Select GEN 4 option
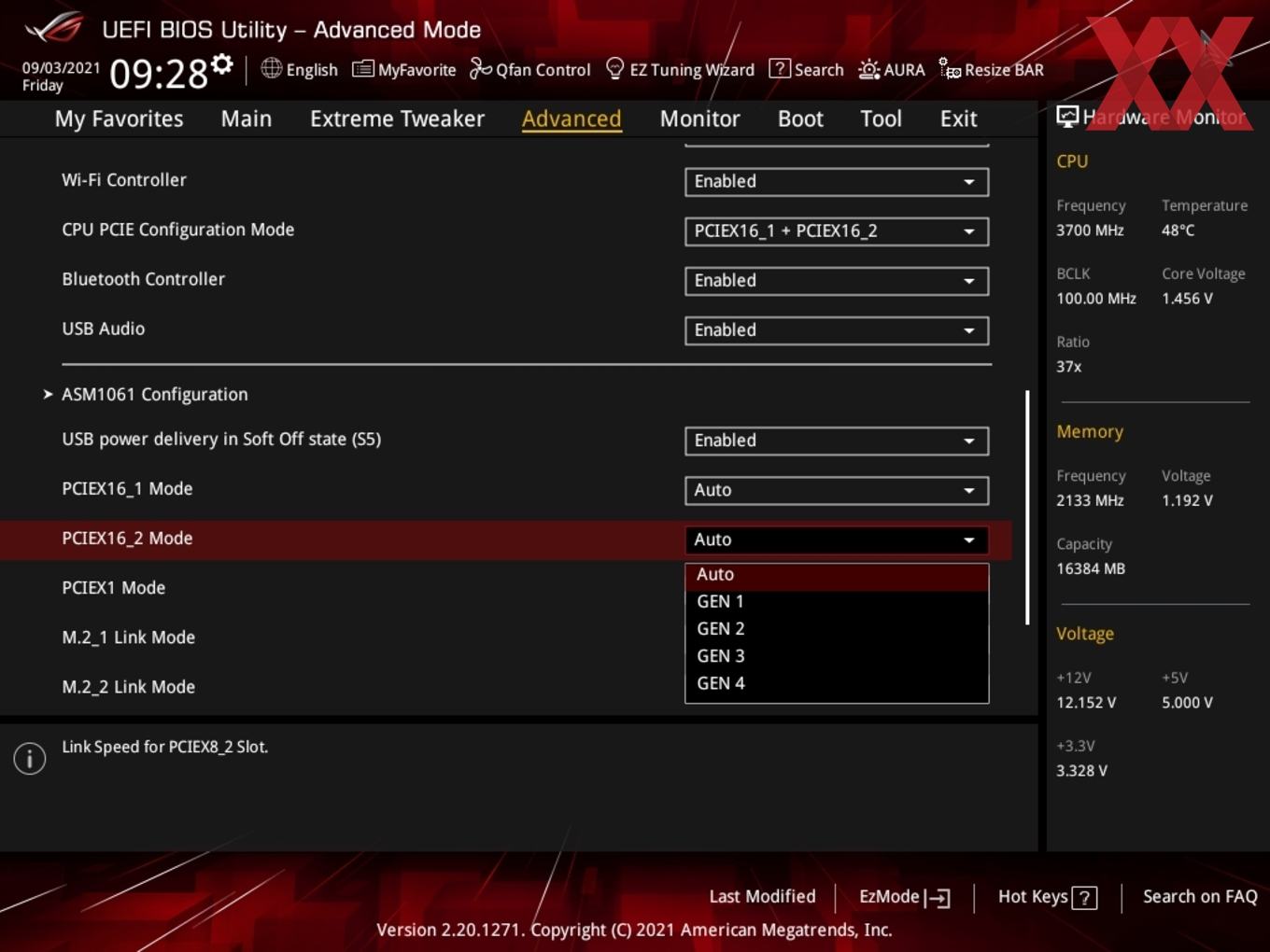 pyautogui.click(x=837, y=683)
